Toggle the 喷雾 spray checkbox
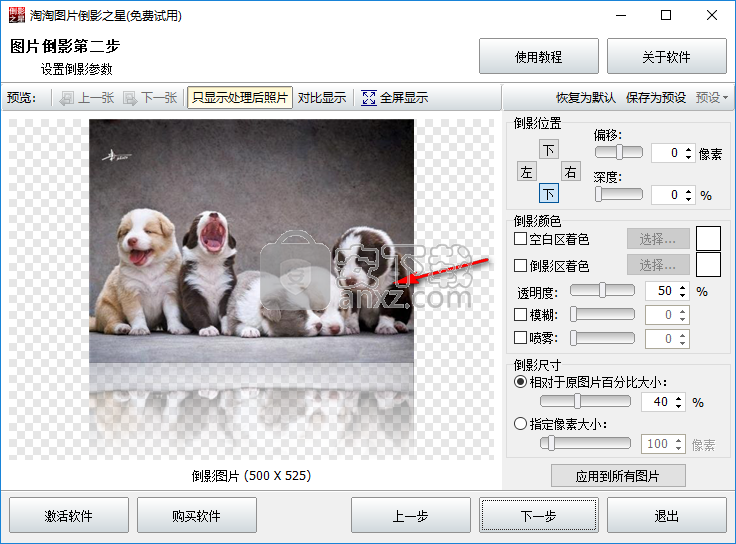736x544 pixels. coord(520,337)
